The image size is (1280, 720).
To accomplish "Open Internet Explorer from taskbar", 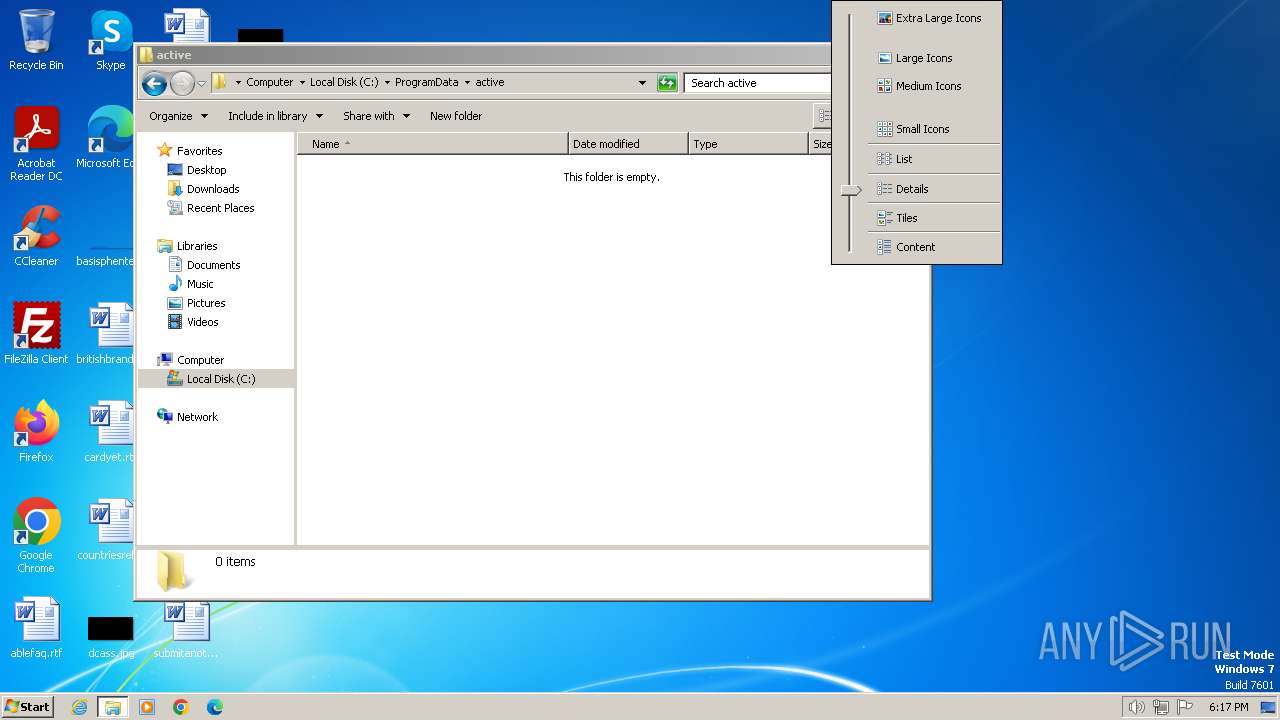I will (x=79, y=707).
